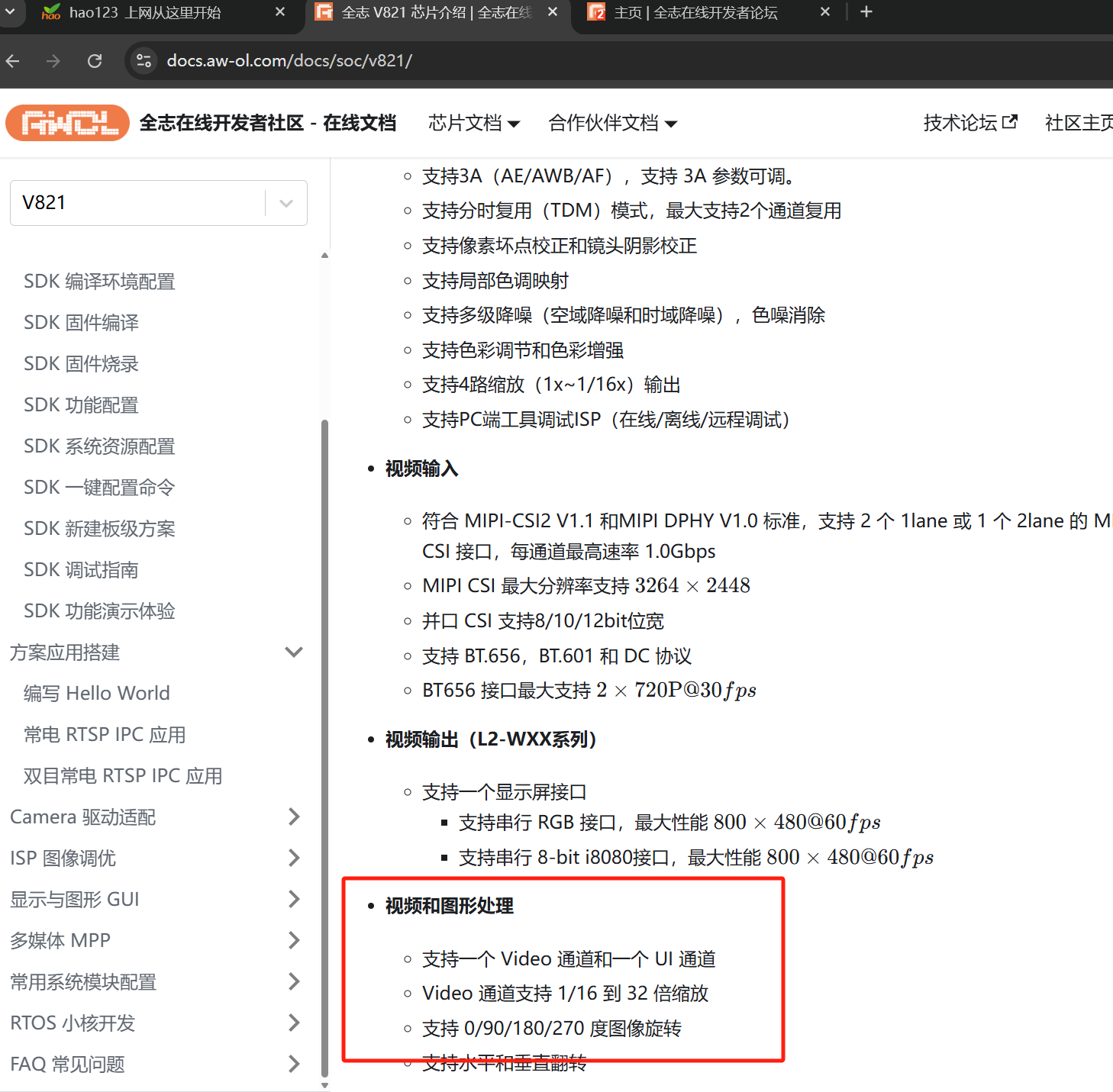1113x1092 pixels.
Task: Open SDK 功能演示体验 page
Action: point(99,611)
